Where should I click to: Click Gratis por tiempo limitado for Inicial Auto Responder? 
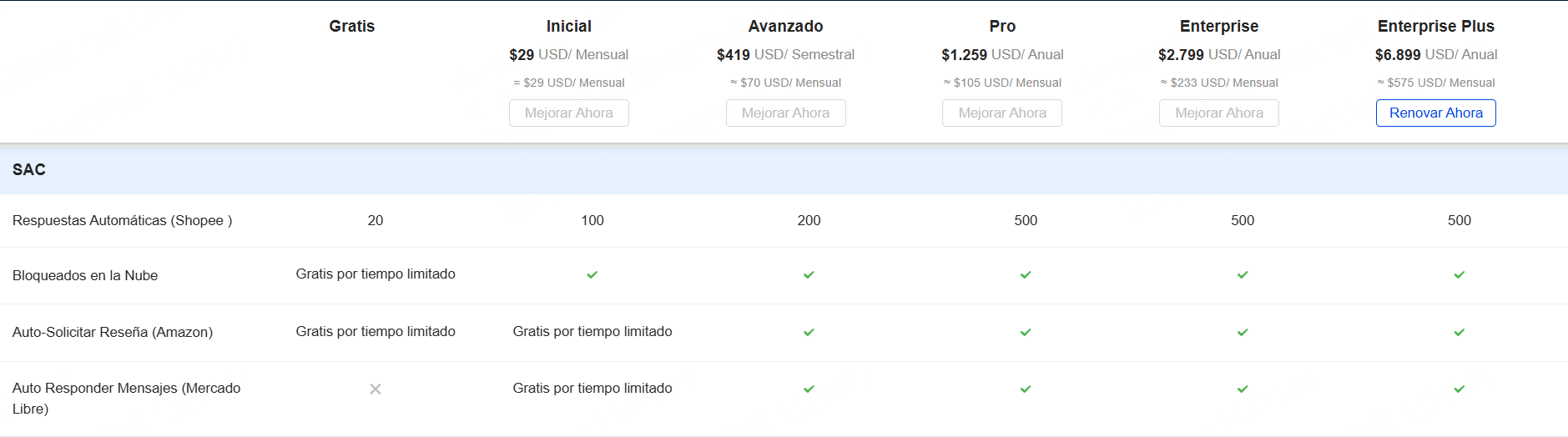(x=592, y=388)
